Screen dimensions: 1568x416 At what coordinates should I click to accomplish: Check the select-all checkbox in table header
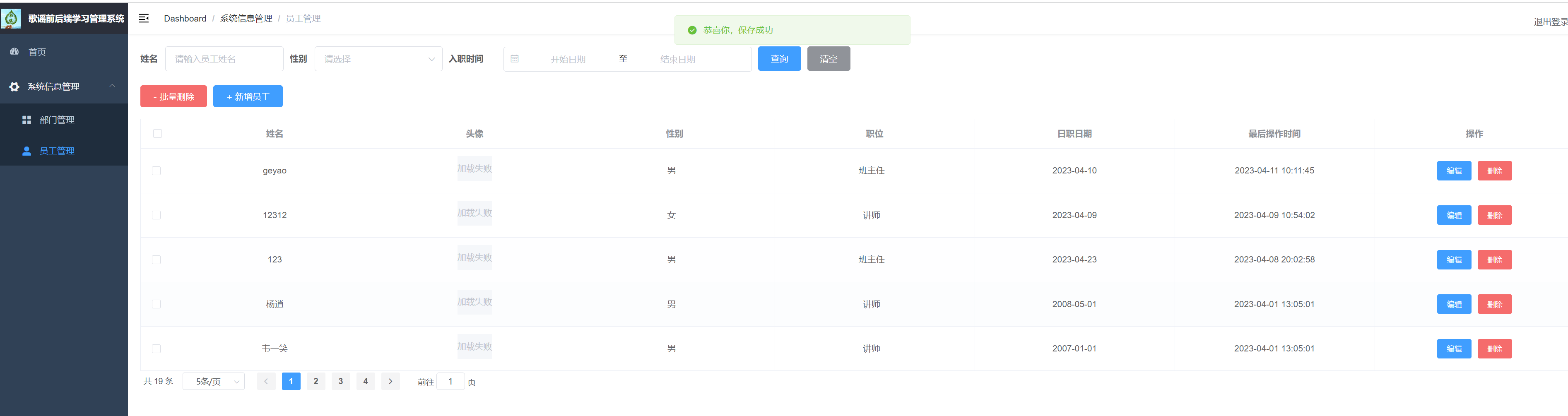click(x=157, y=132)
